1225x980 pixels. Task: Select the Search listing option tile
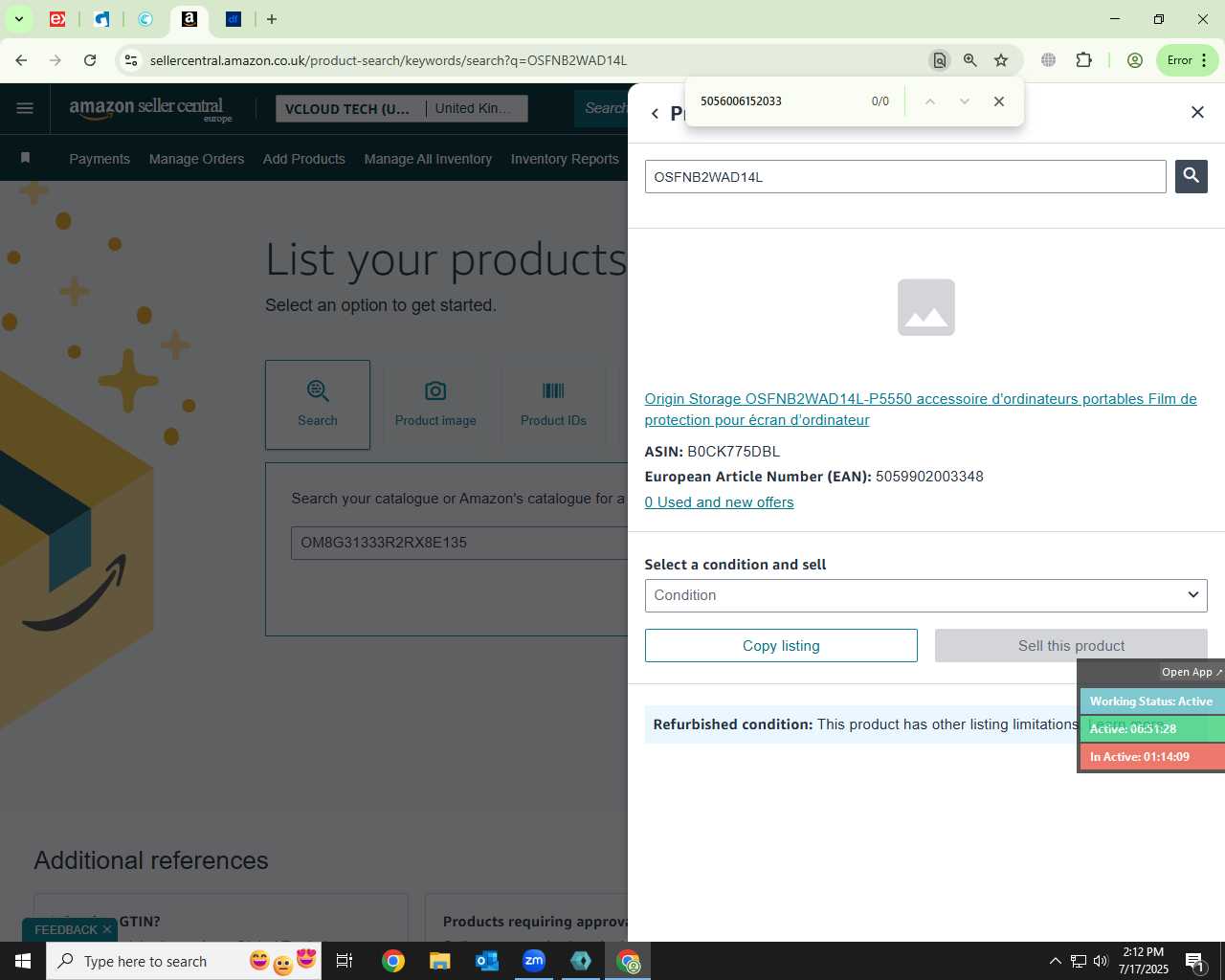pyautogui.click(x=318, y=405)
